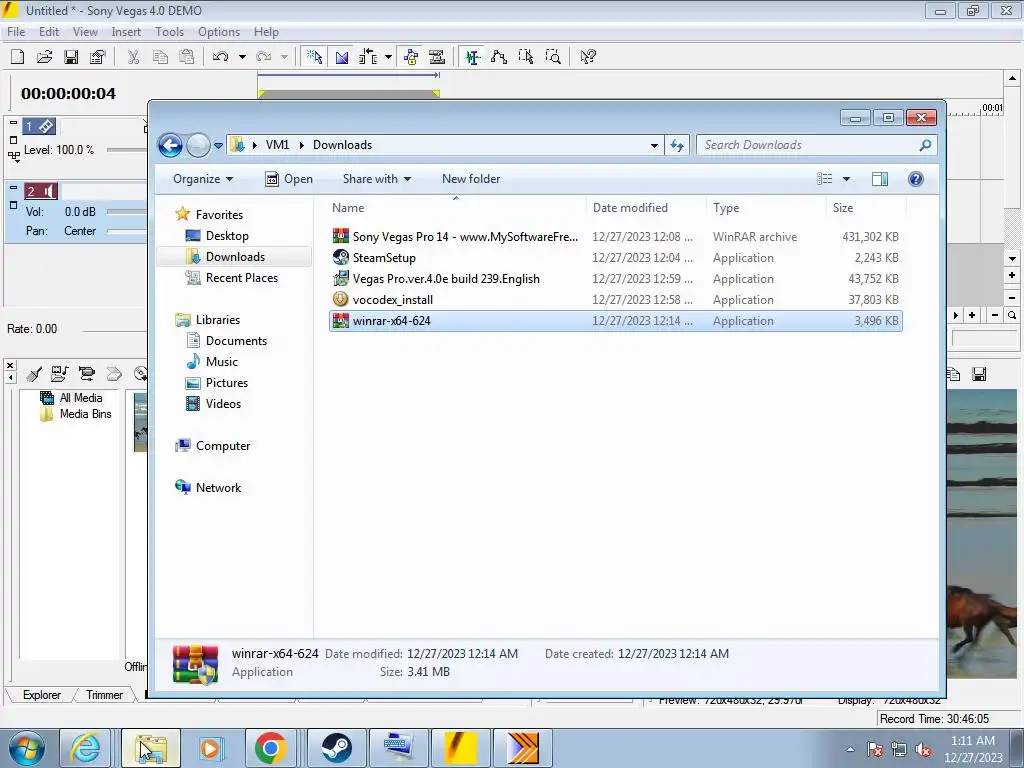Toggle Ignore Event Grouping button
Viewport: 1024px width, 768px height.
[437, 57]
